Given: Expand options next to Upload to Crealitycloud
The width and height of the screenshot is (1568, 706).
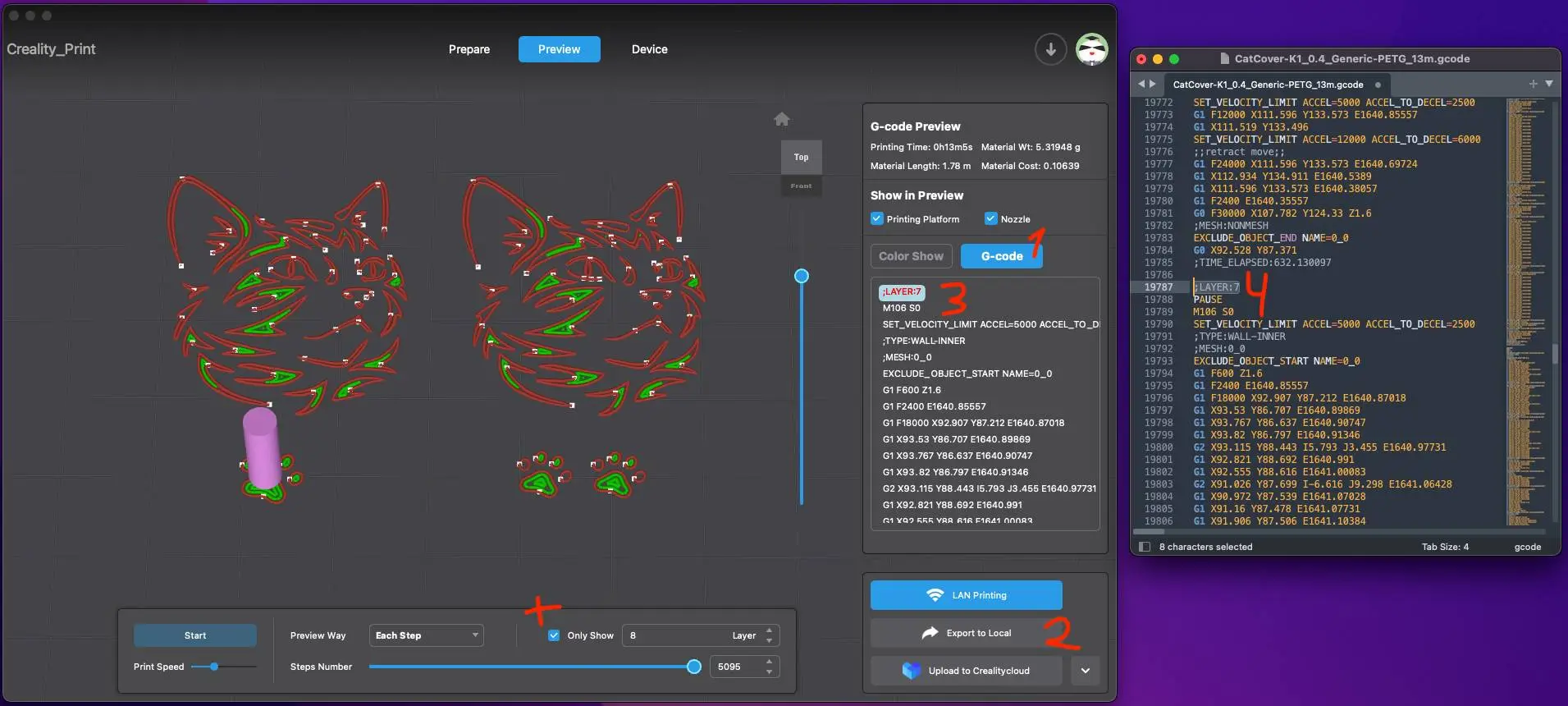Looking at the screenshot, I should (1085, 671).
